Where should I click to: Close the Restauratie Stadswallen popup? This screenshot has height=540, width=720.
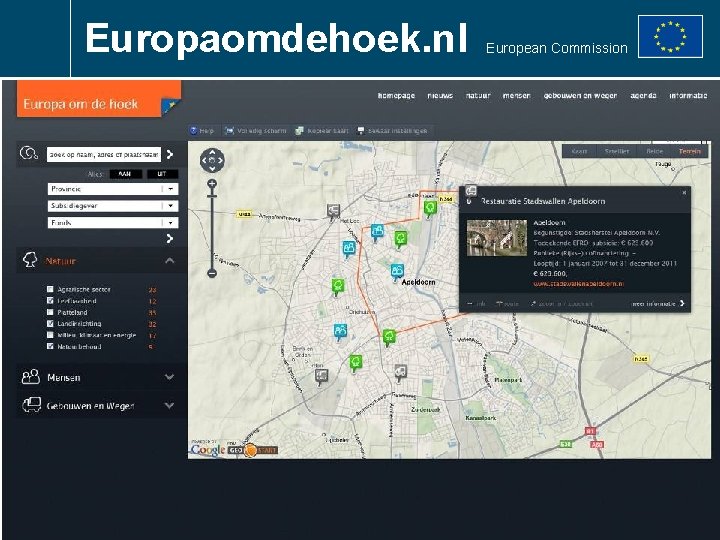point(684,192)
